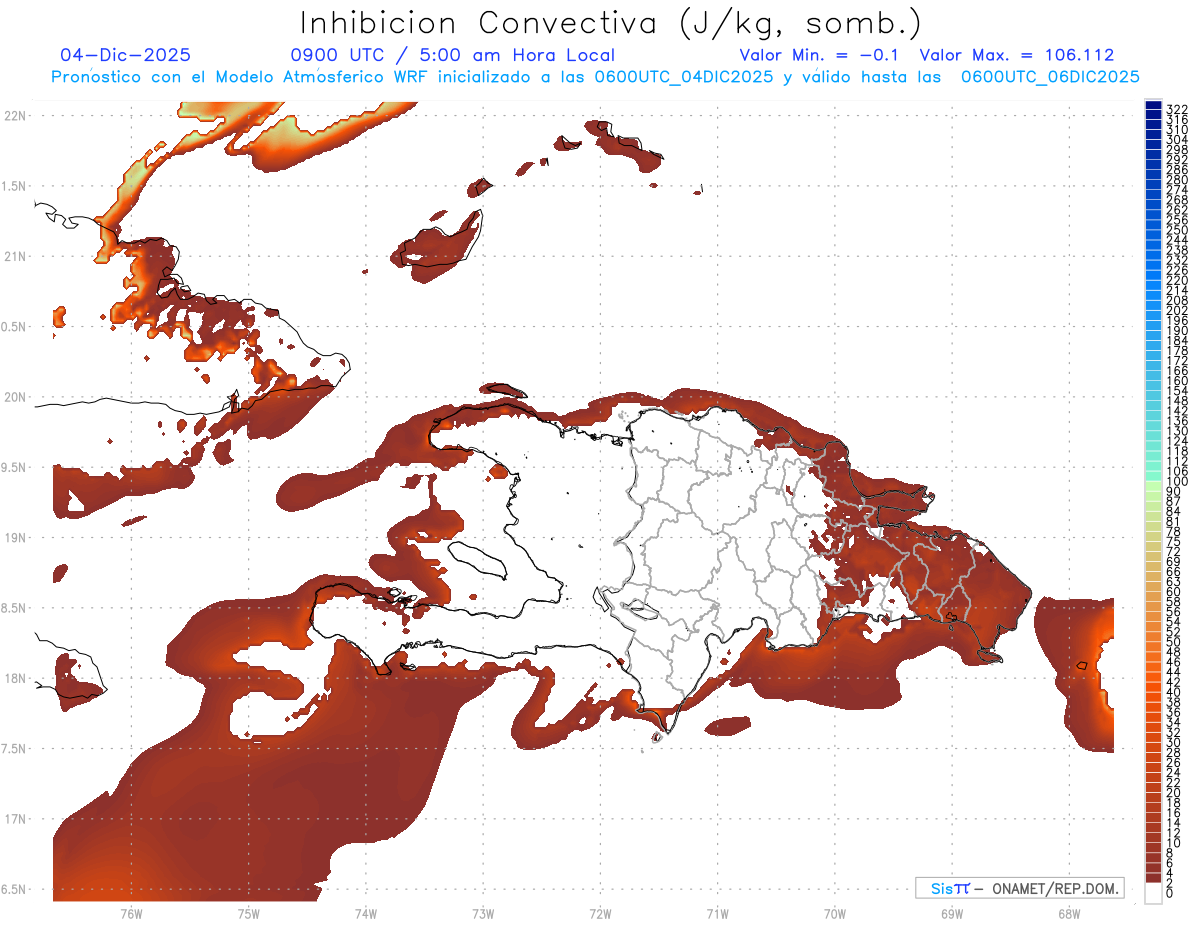This screenshot has width=1200, height=927.
Task: Click the "69W" longitude label
Action: point(952,912)
